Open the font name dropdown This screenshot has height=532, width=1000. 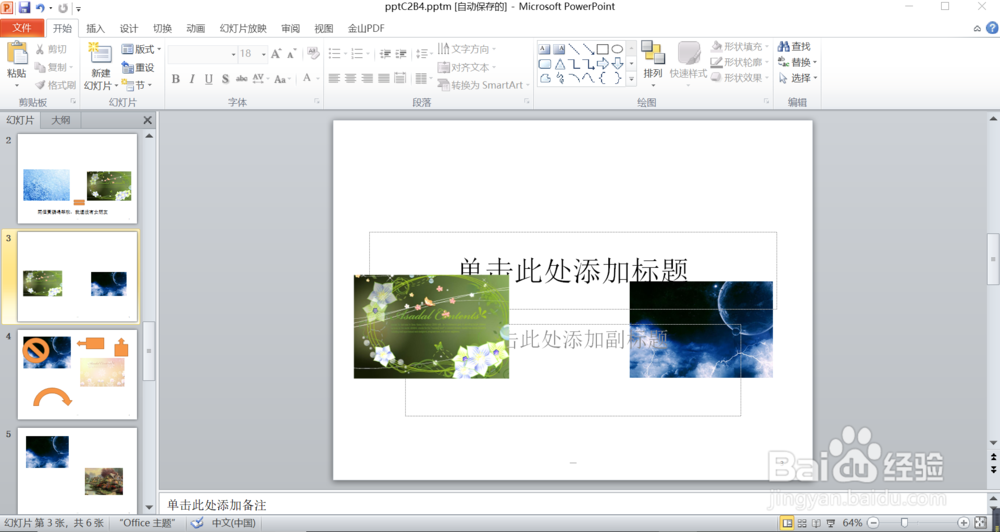click(x=233, y=55)
